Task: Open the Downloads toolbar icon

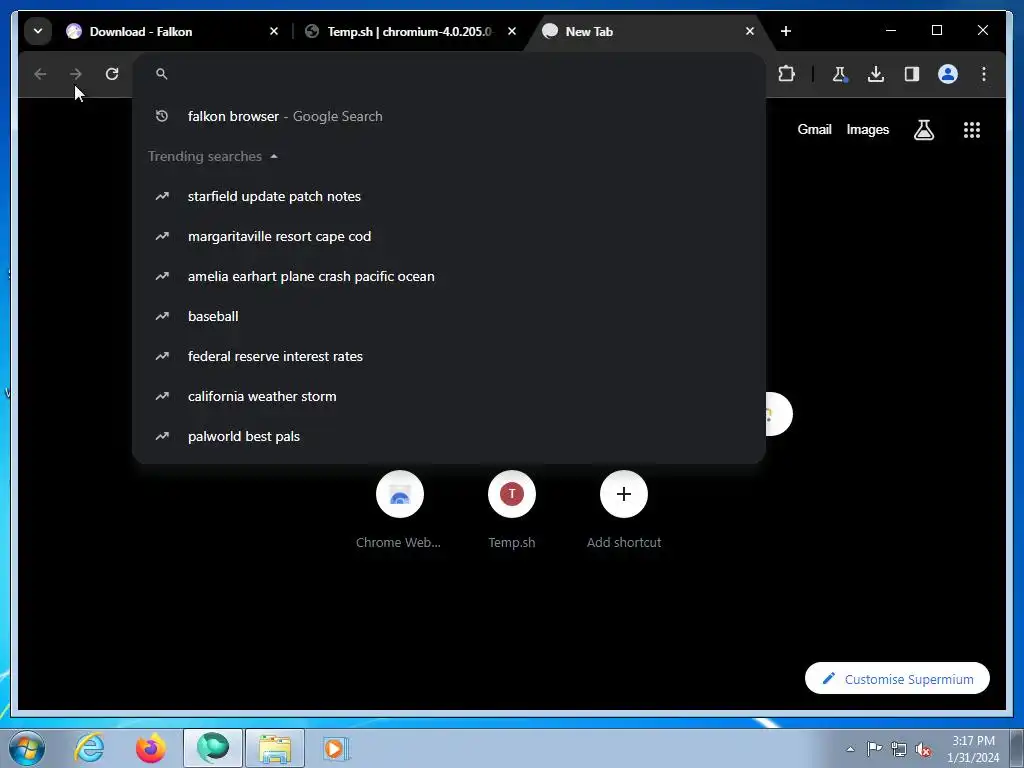Action: pos(876,74)
